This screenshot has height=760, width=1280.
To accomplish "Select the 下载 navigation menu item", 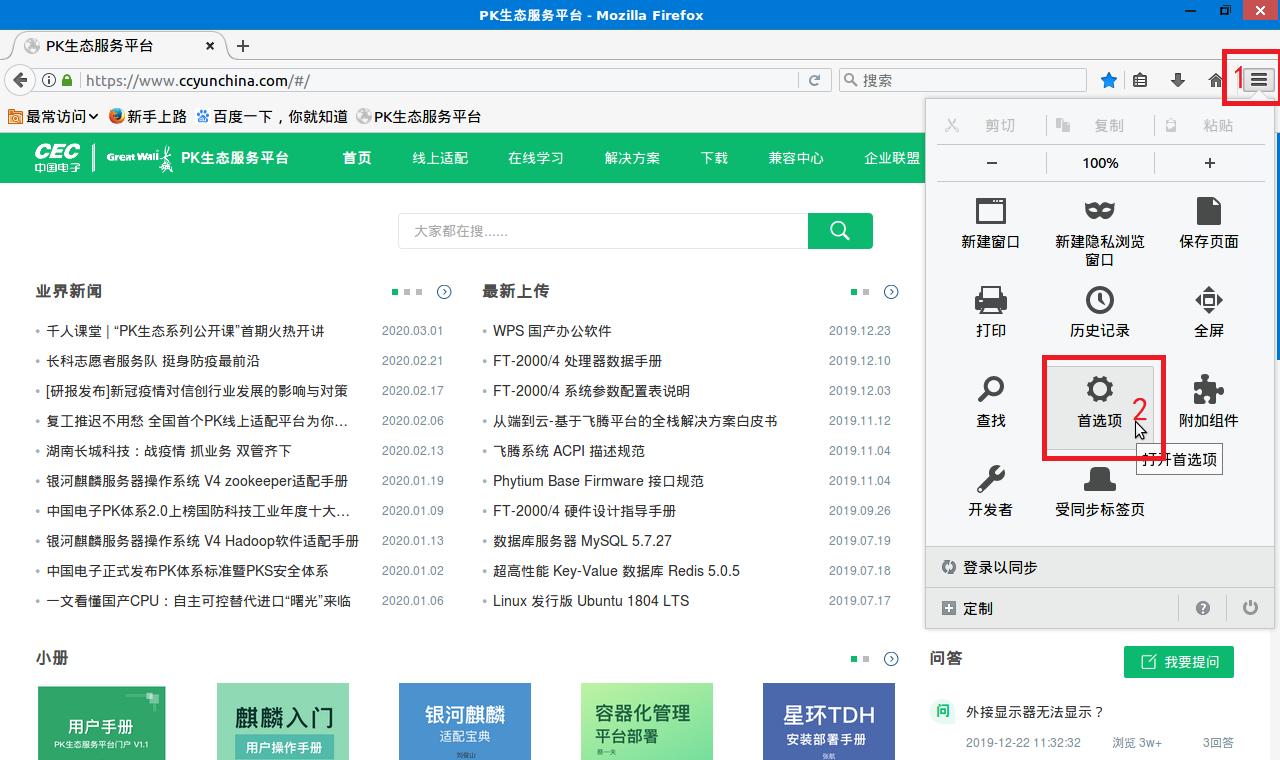I will (x=713, y=157).
